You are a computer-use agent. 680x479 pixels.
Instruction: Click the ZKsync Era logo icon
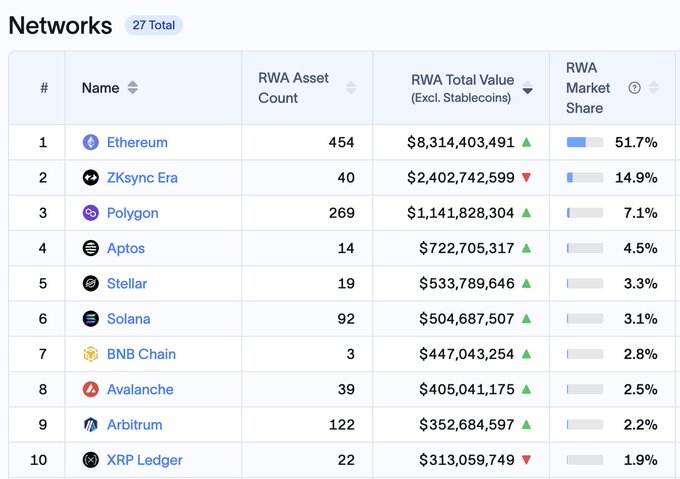[90, 178]
